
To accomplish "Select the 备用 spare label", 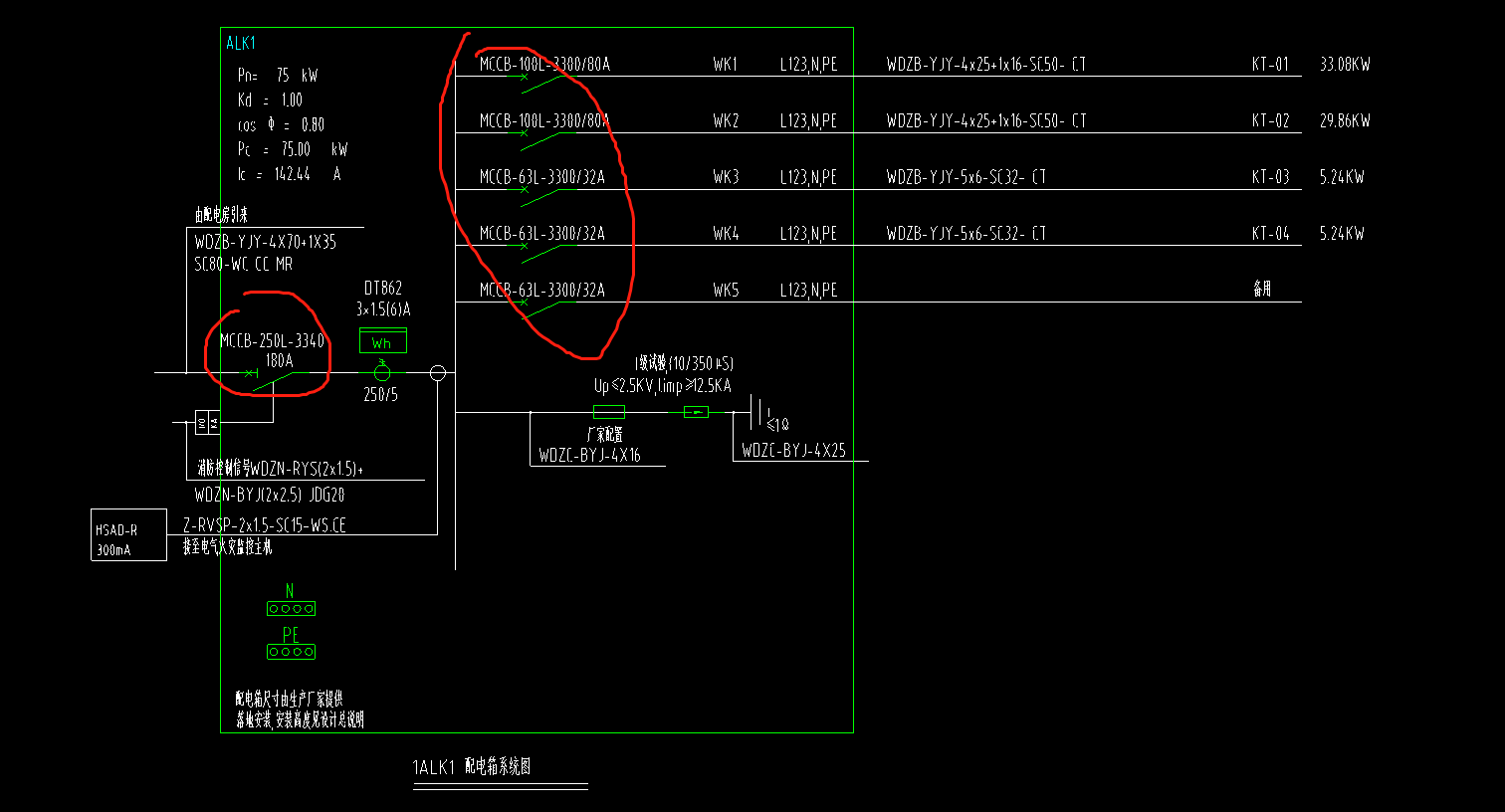I will pyautogui.click(x=1262, y=290).
